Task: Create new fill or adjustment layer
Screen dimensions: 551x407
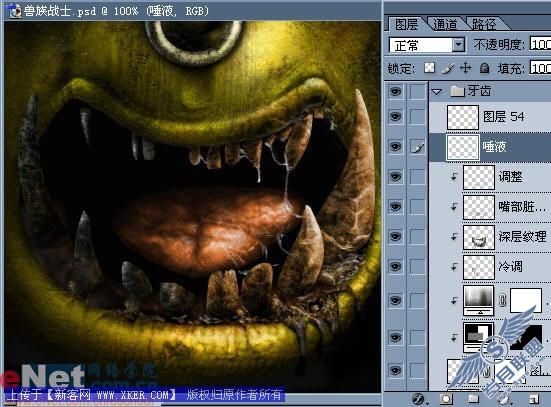Action: pos(503,399)
